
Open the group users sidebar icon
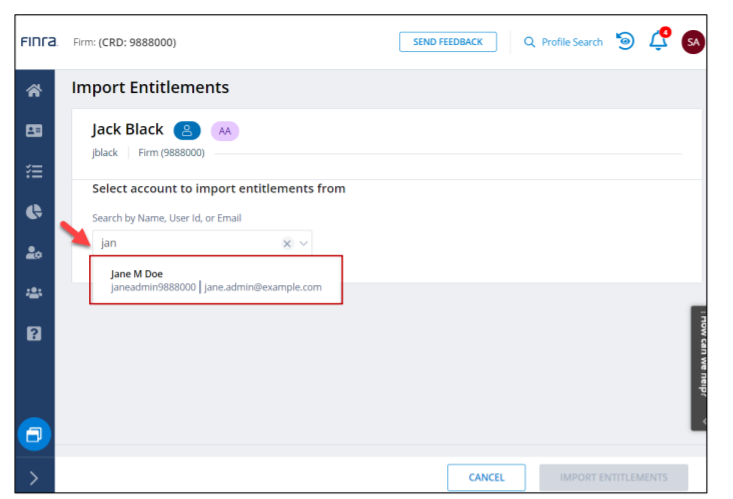point(34,293)
